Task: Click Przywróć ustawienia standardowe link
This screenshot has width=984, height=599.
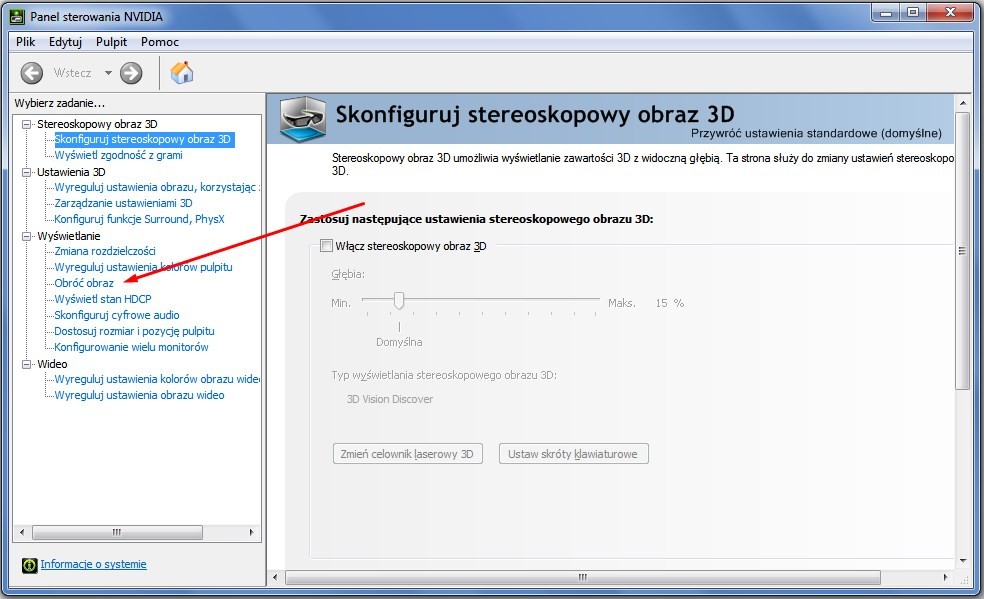Action: pyautogui.click(x=816, y=134)
